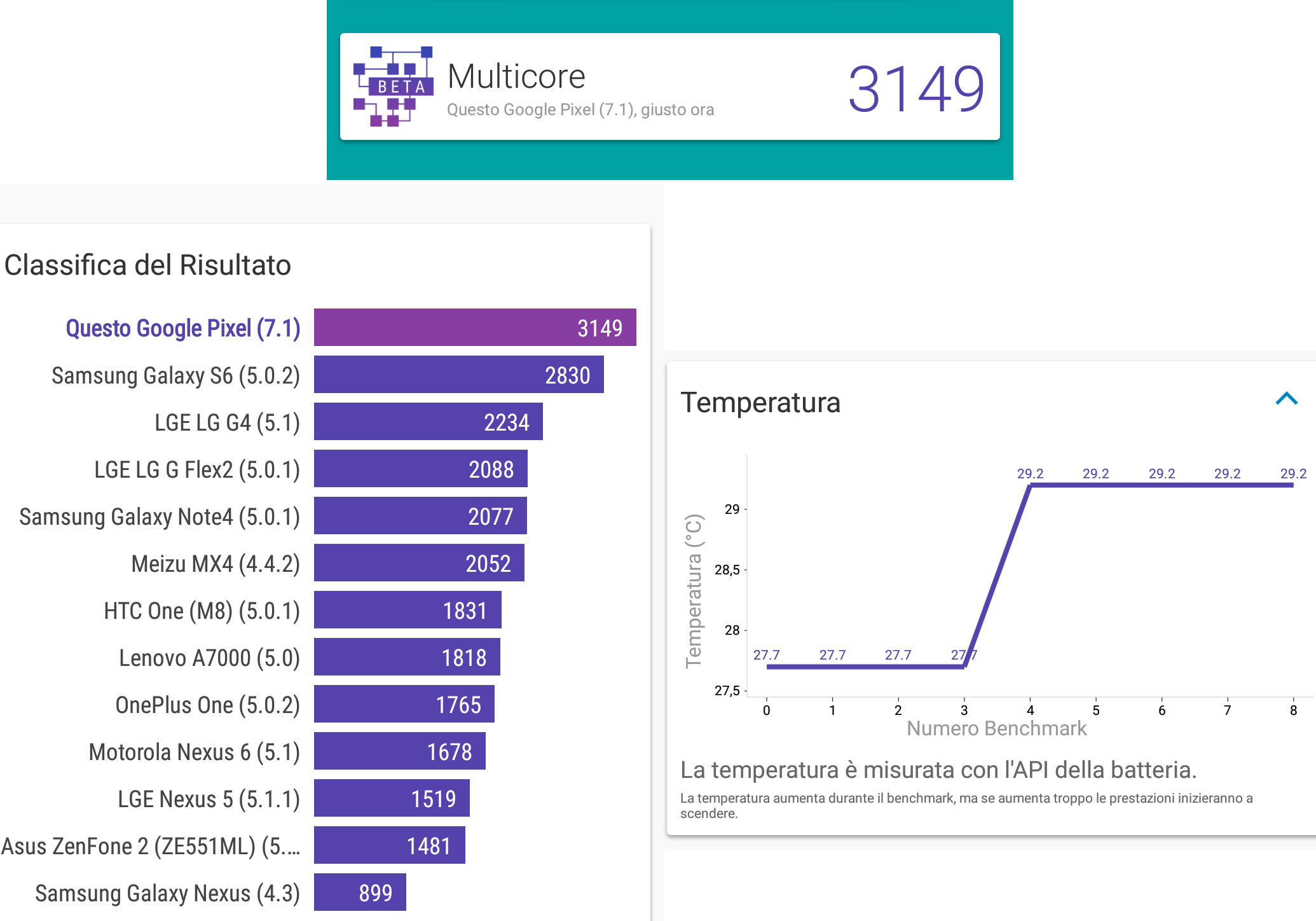
Task: Click the 1831 score bar
Action: pos(408,610)
